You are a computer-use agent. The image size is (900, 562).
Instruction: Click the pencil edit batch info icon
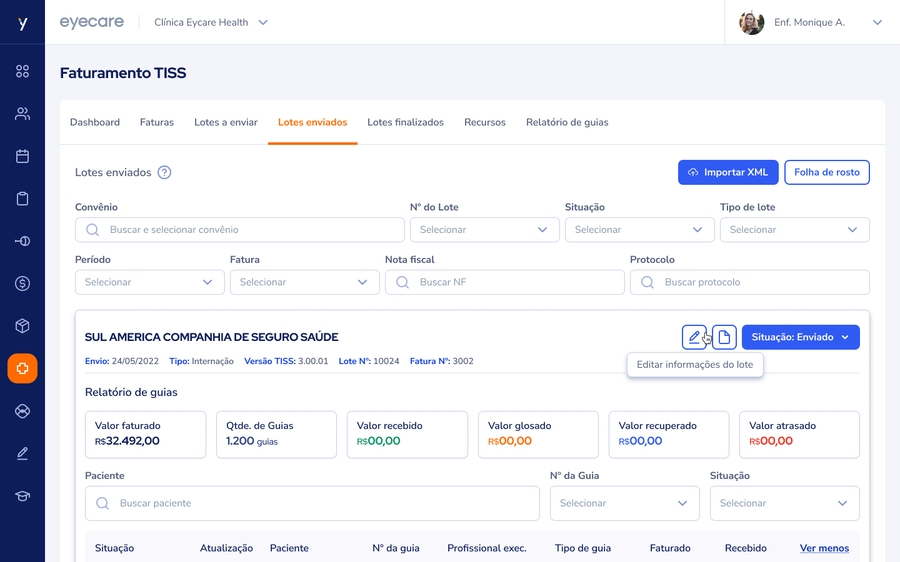[694, 337]
